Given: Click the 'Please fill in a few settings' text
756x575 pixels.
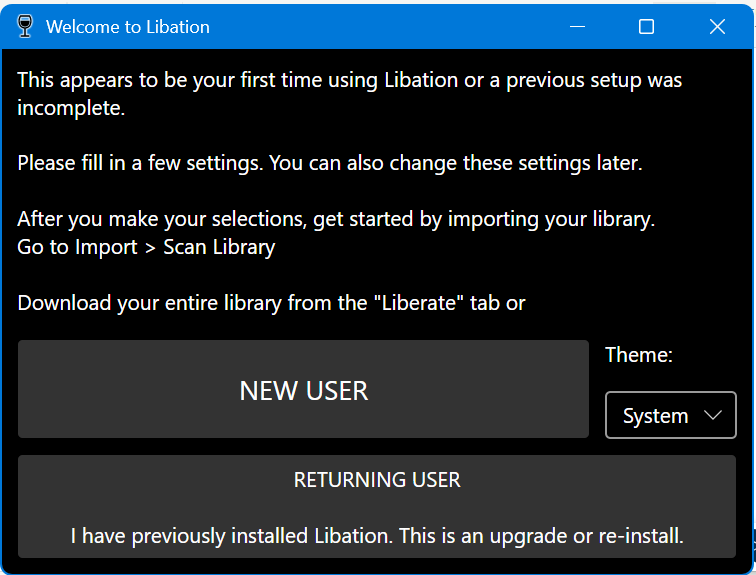Looking at the screenshot, I should tap(329, 162).
